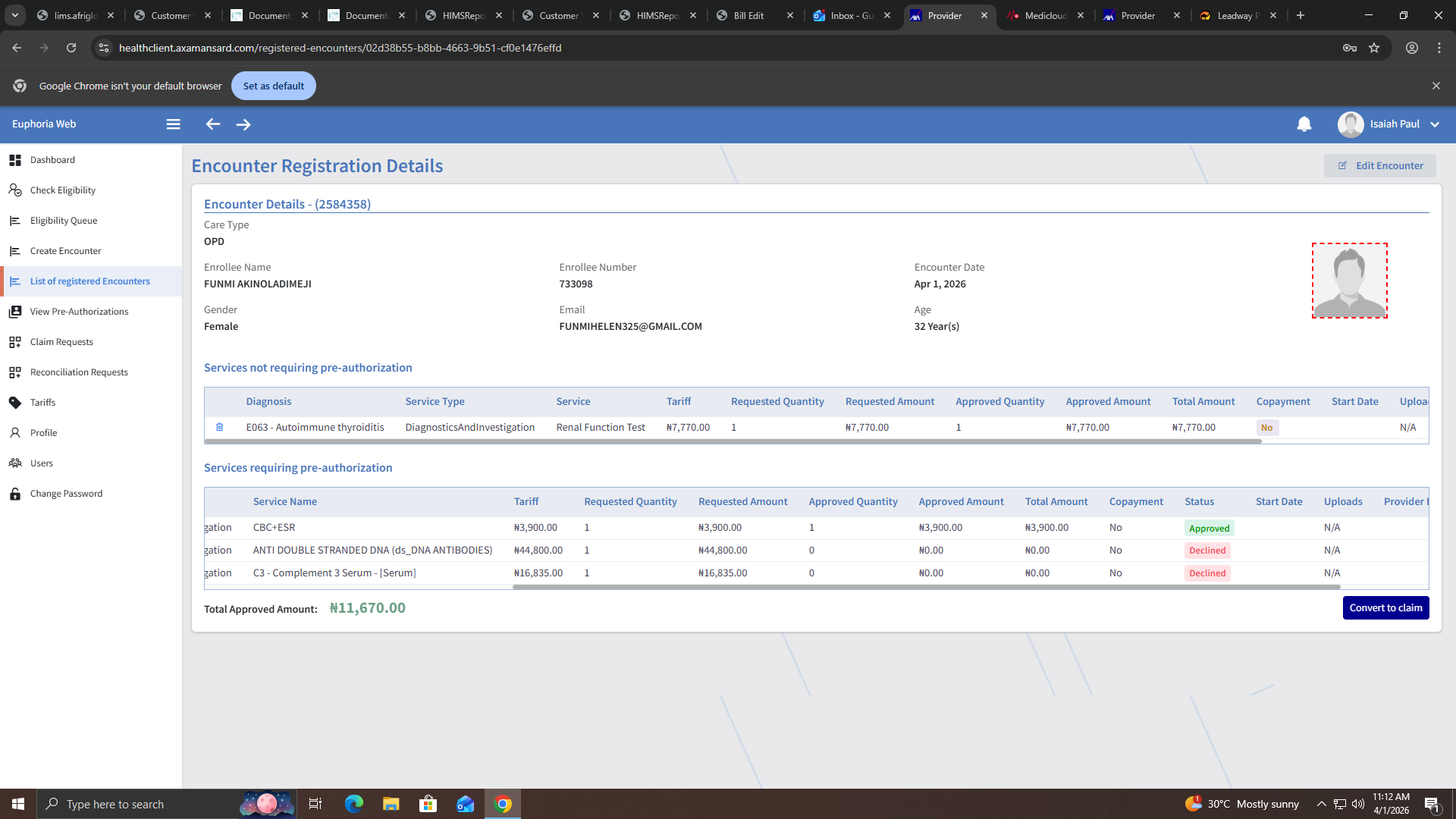Click the Edit Encounter button
Image resolution: width=1456 pixels, height=819 pixels.
pos(1379,166)
